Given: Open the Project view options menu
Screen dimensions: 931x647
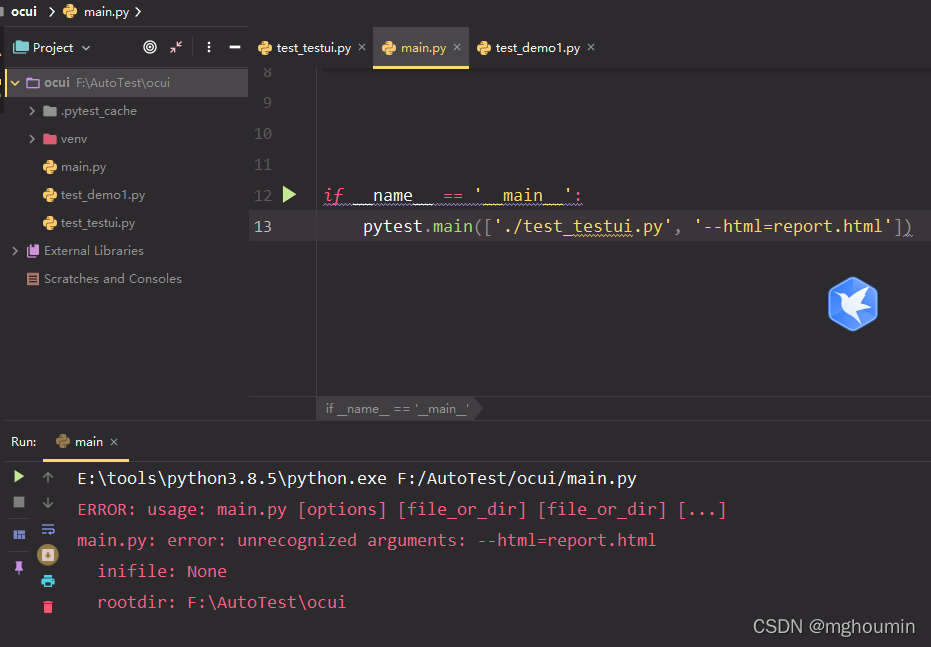Looking at the screenshot, I should pyautogui.click(x=207, y=47).
